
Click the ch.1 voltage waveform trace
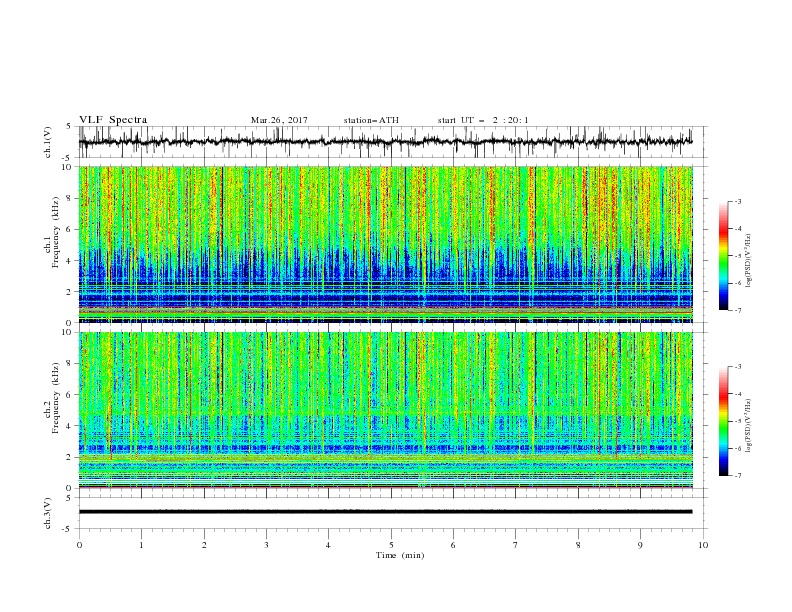pyautogui.click(x=385, y=142)
